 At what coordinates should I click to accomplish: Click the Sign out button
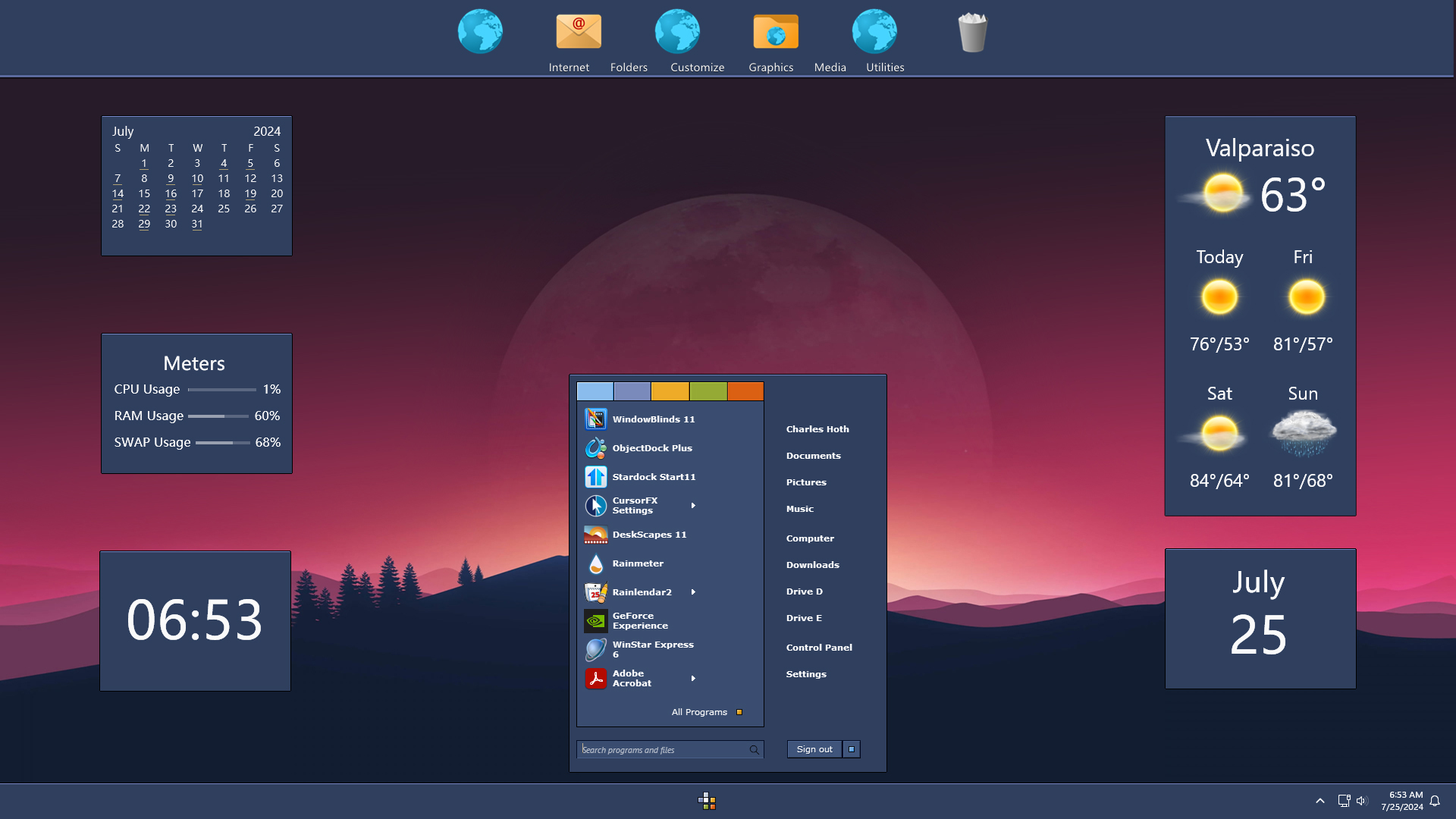pos(814,749)
